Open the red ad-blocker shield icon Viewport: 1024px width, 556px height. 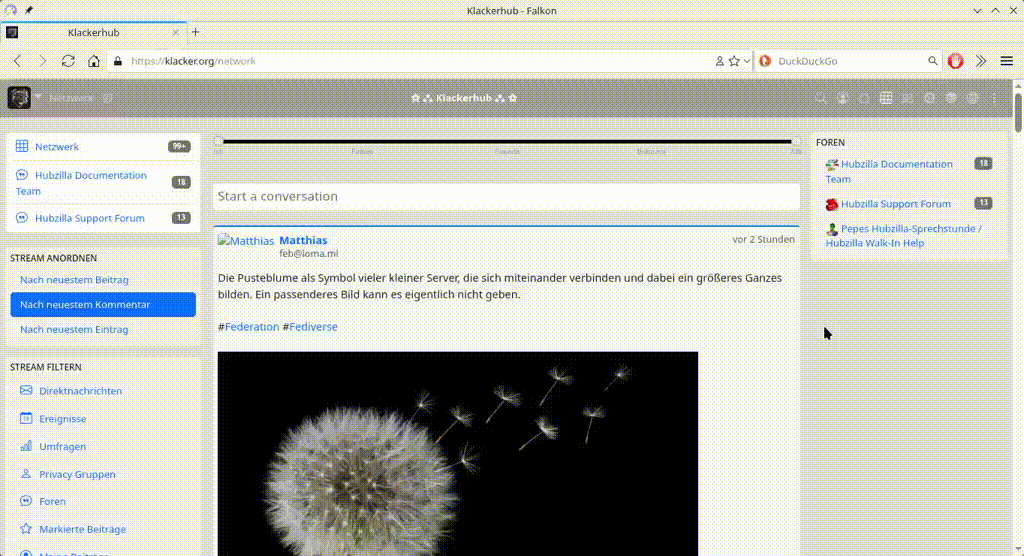point(955,61)
